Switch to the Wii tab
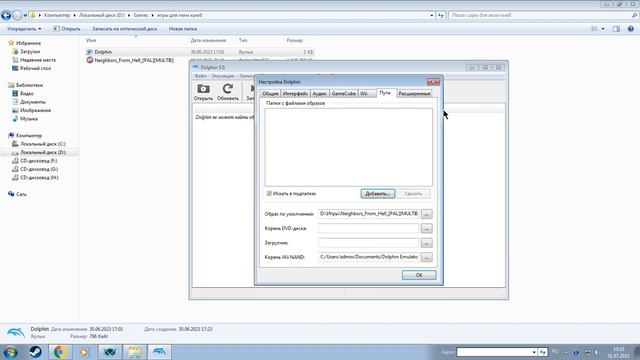This screenshot has width=640, height=360. point(366,93)
